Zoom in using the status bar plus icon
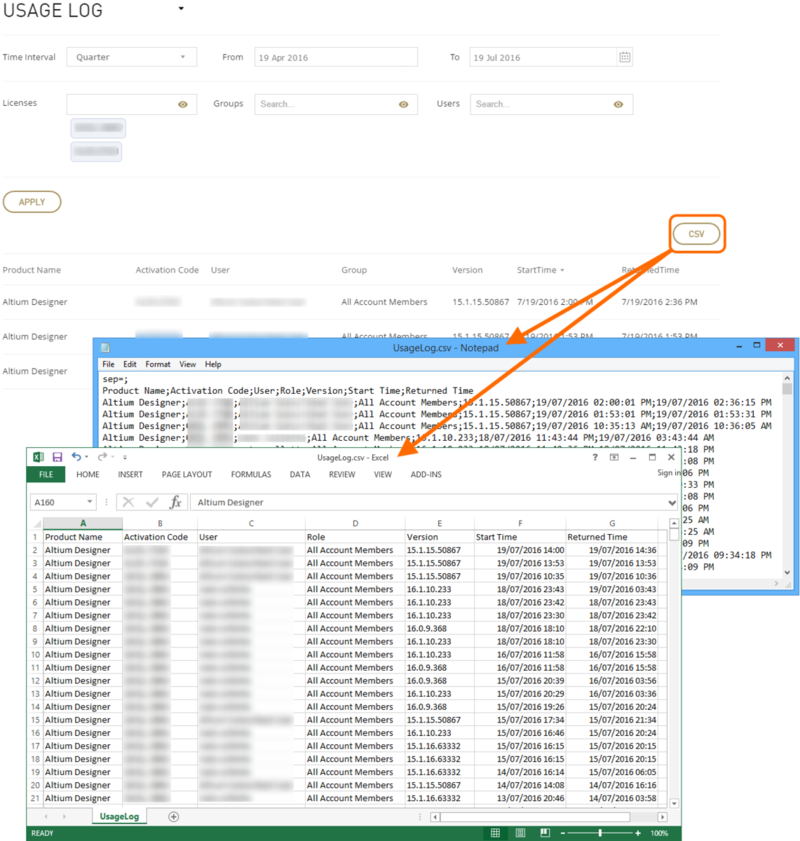Image resolution: width=800 pixels, height=841 pixels. coord(638,832)
